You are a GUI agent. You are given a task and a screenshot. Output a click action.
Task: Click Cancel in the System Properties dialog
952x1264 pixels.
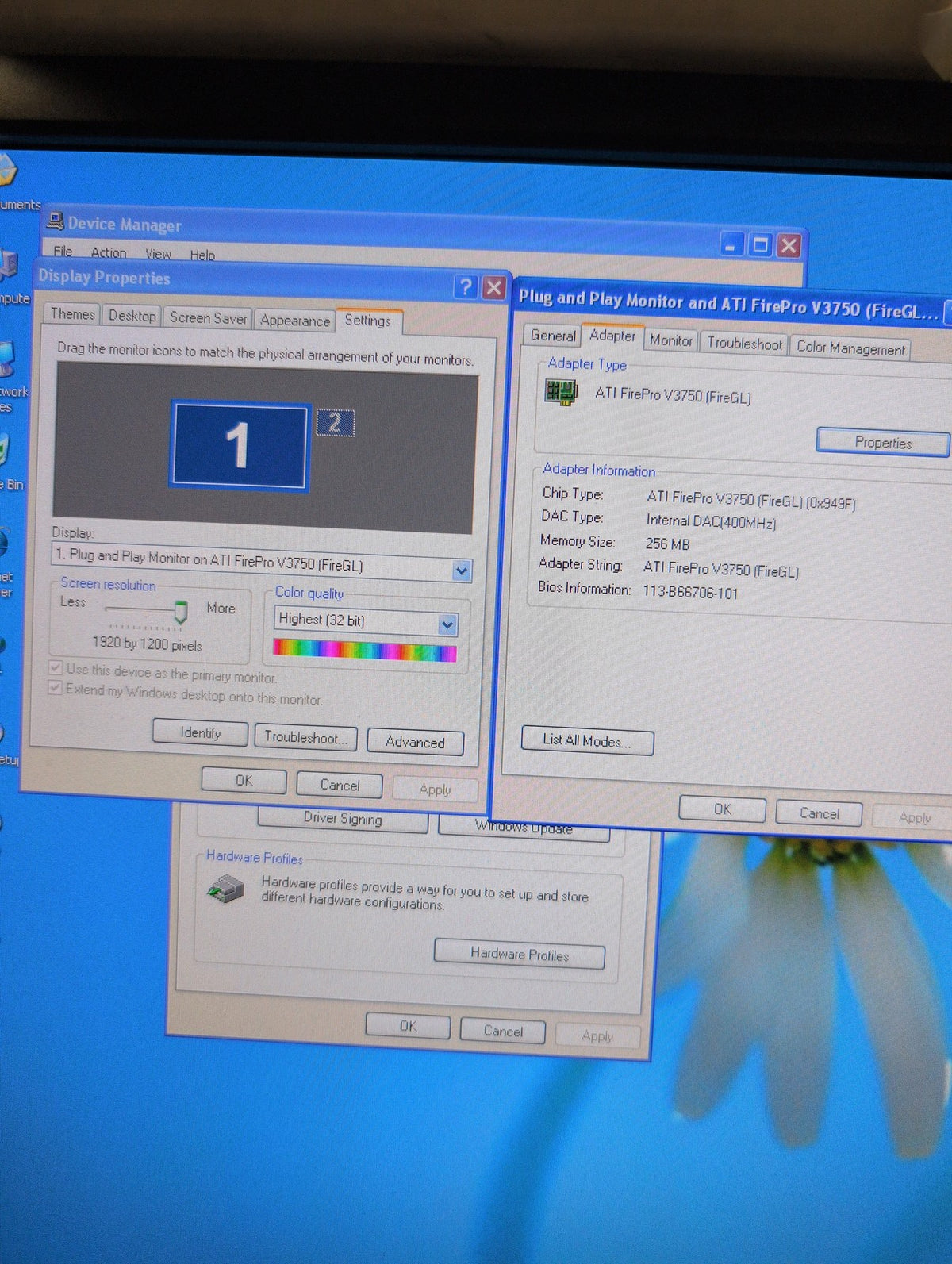pyautogui.click(x=503, y=1031)
